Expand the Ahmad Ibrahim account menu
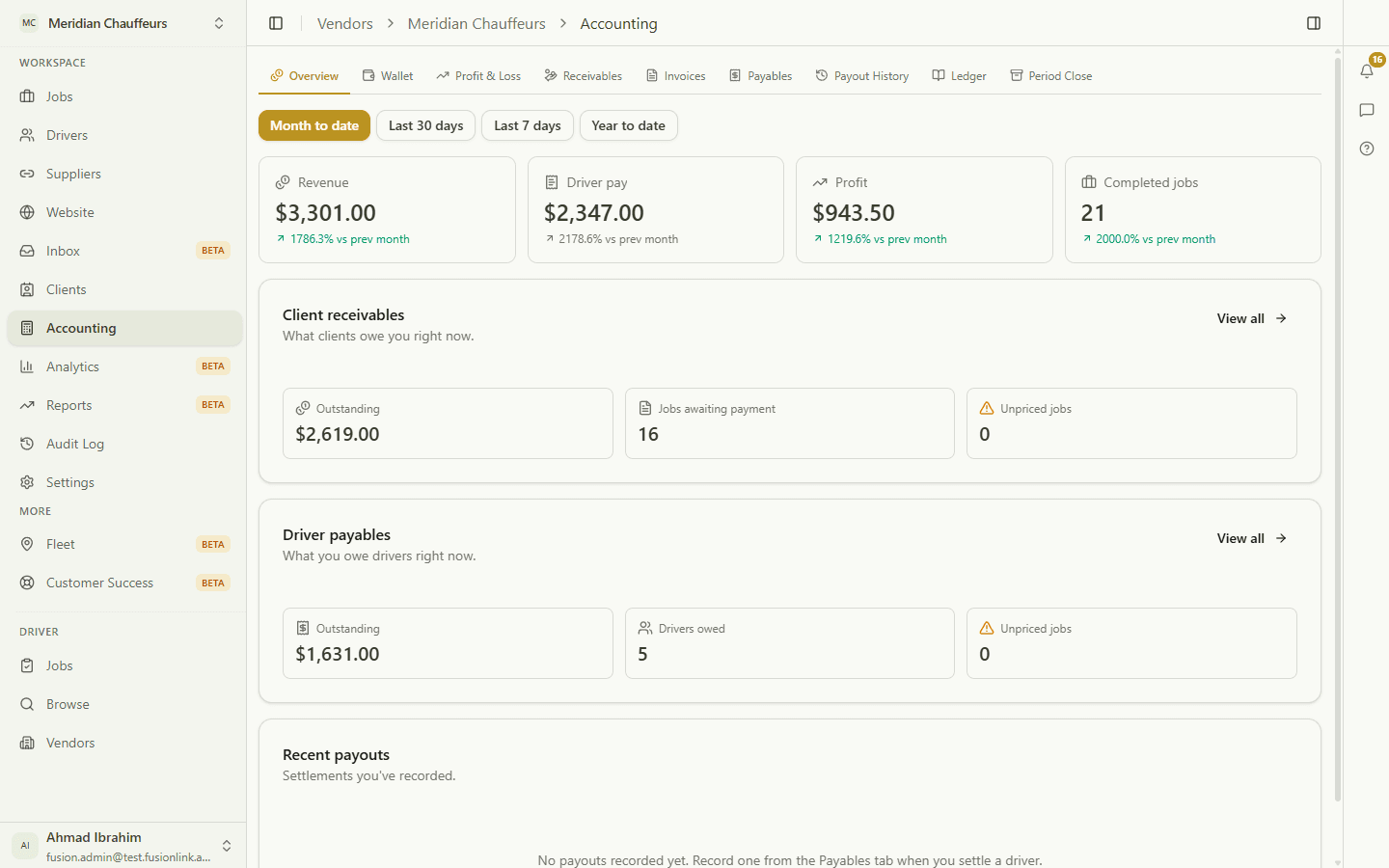This screenshot has height=868, width=1389. tap(123, 846)
